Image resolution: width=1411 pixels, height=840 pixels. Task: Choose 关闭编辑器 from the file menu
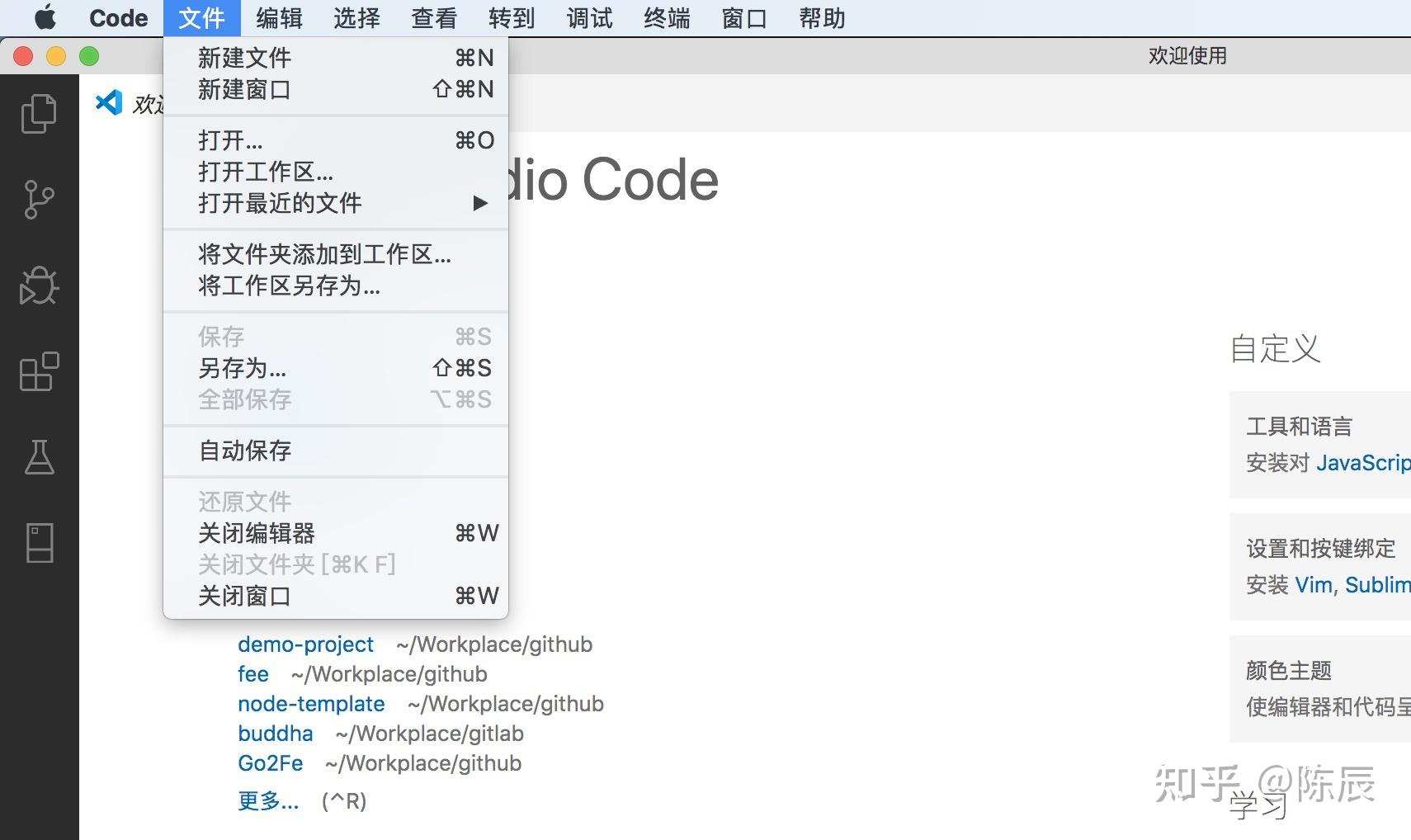coord(336,533)
